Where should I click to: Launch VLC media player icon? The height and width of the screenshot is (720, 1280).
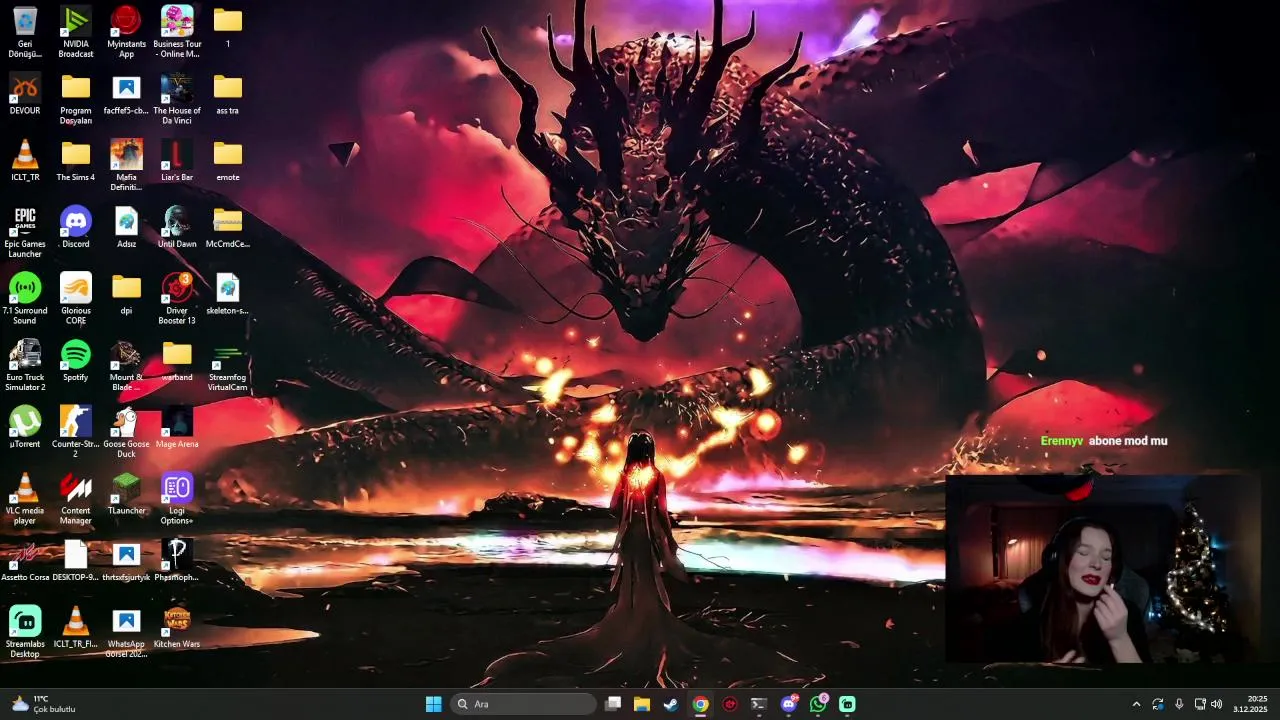[x=25, y=499]
